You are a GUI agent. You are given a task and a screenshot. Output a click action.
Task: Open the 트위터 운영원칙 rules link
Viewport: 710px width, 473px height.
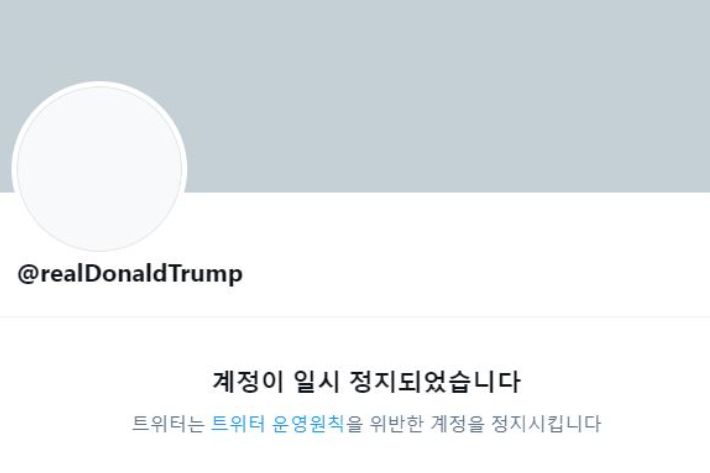[278, 423]
